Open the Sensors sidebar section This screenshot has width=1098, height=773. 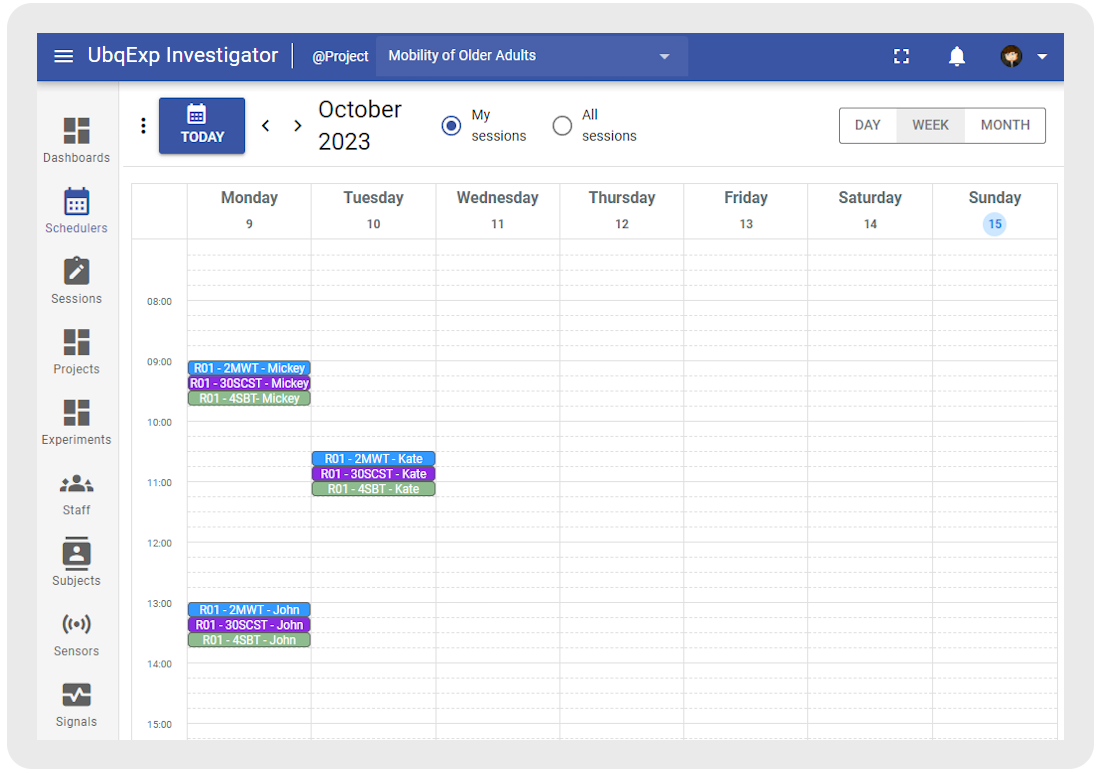tap(76, 634)
